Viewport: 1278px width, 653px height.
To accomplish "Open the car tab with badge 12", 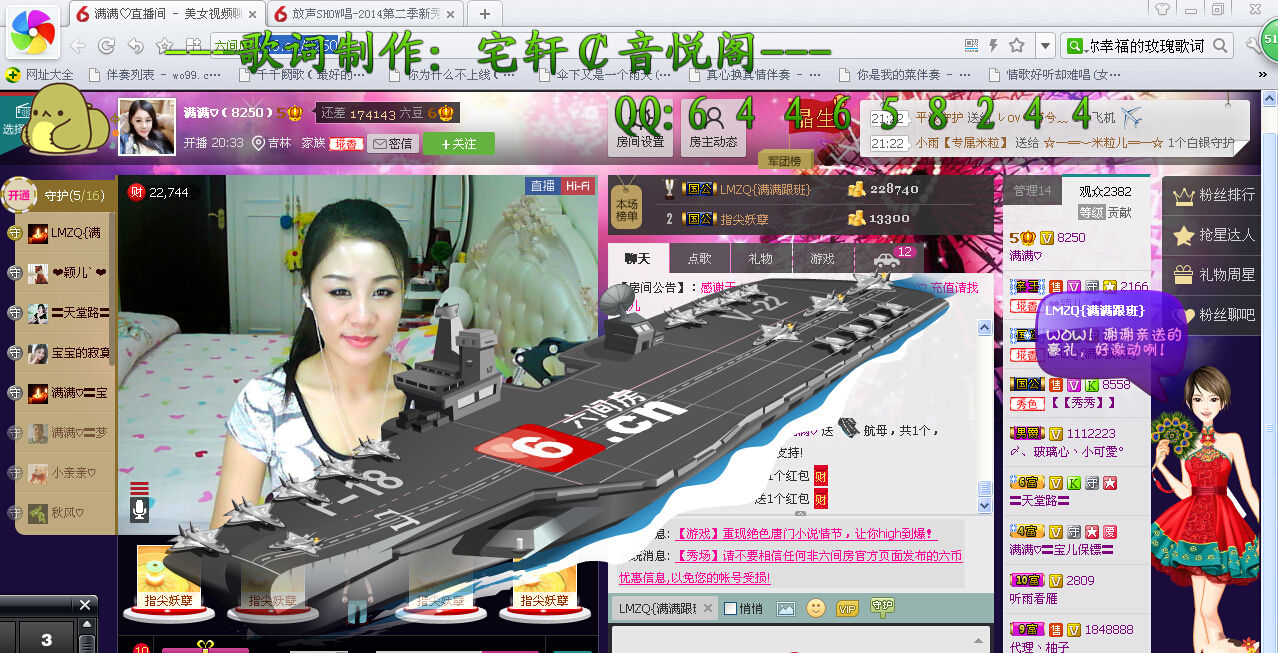I will 888,258.
